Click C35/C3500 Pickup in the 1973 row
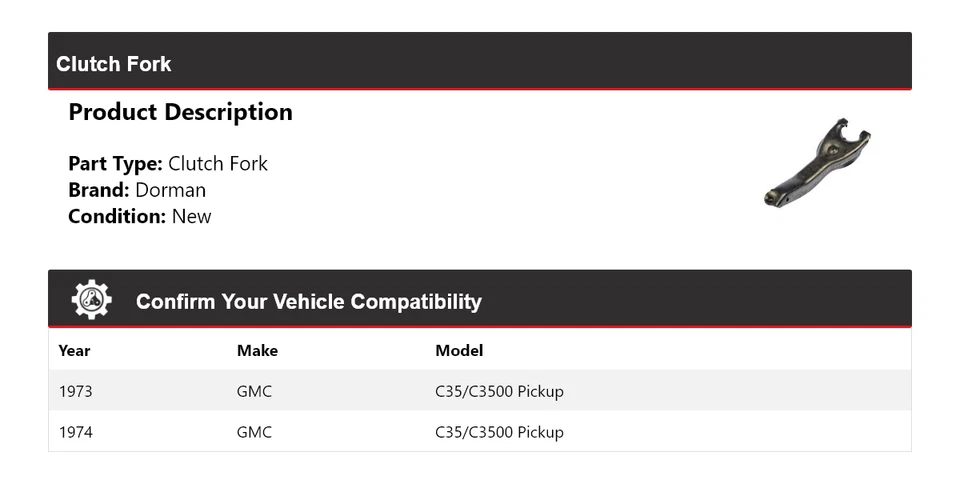 [499, 391]
